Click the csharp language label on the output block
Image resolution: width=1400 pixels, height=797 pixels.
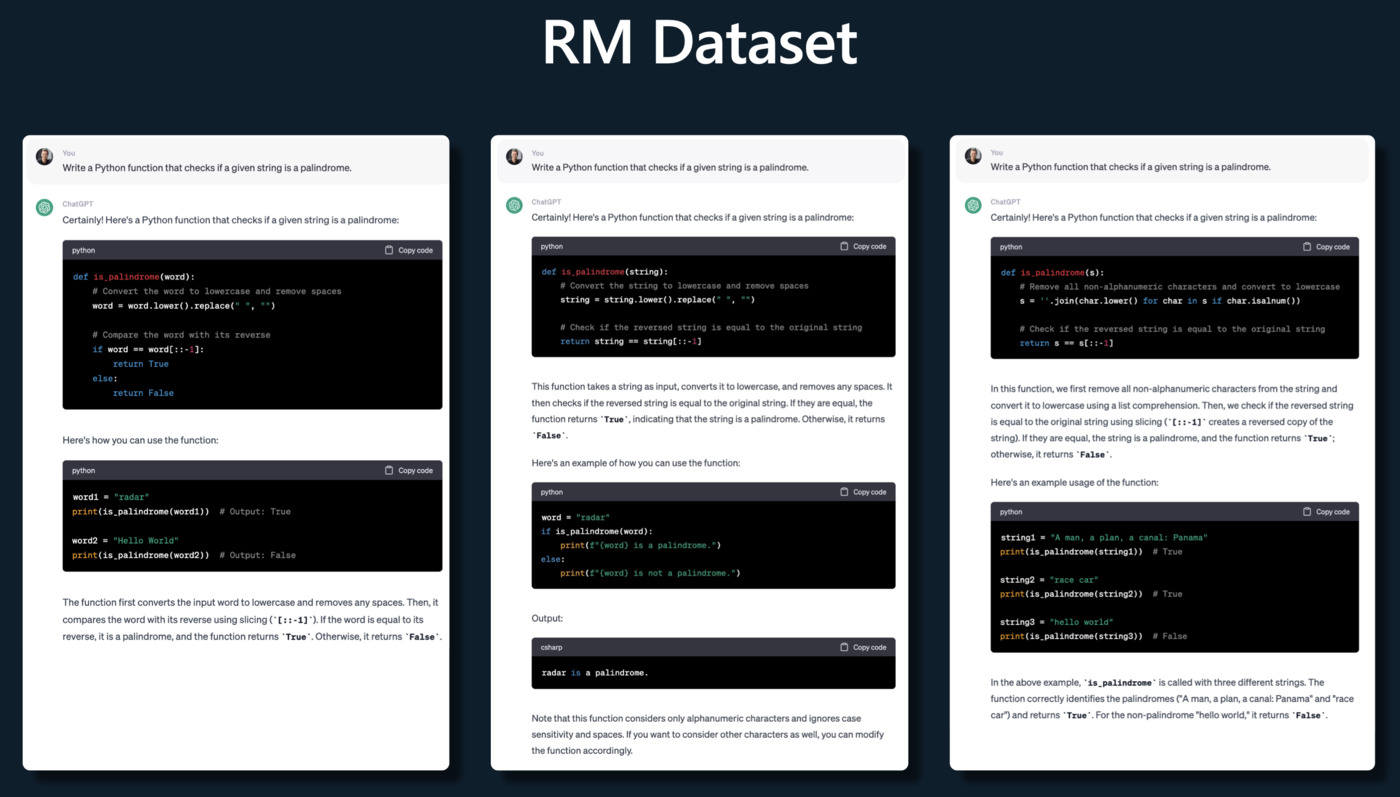click(549, 647)
